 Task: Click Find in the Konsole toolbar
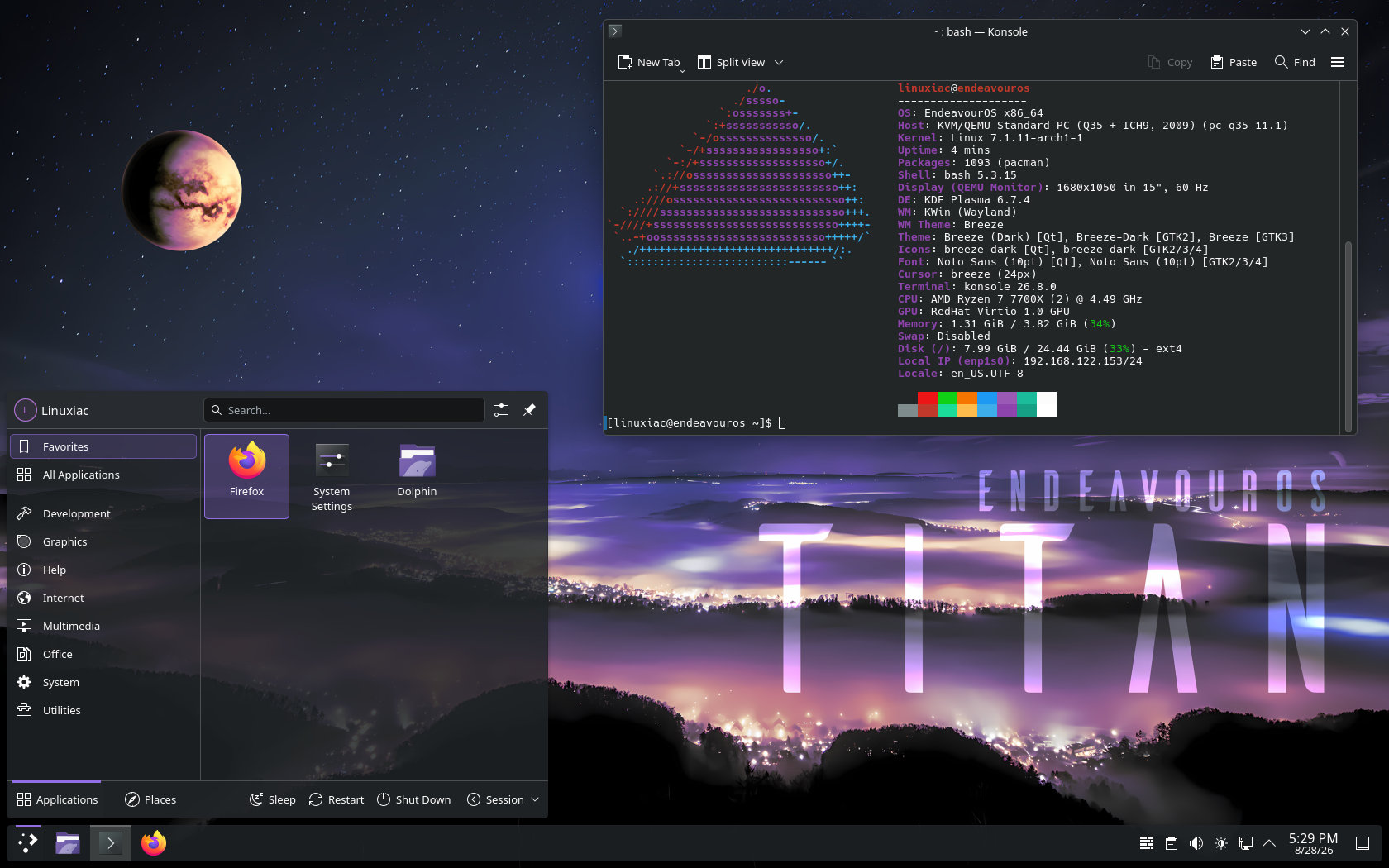click(x=1295, y=62)
